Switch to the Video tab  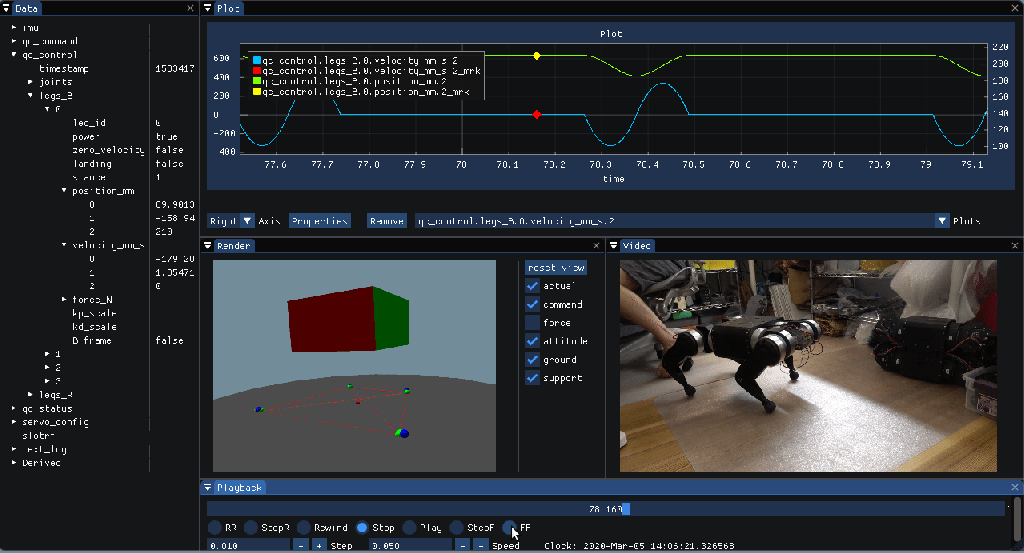point(637,245)
